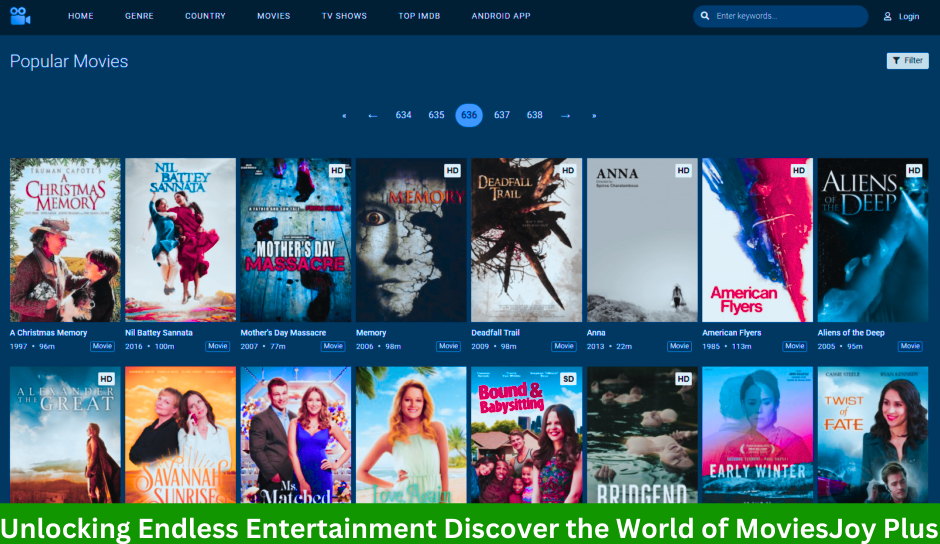
Task: Click 'A Christmas Memory' title link
Action: click(x=49, y=333)
